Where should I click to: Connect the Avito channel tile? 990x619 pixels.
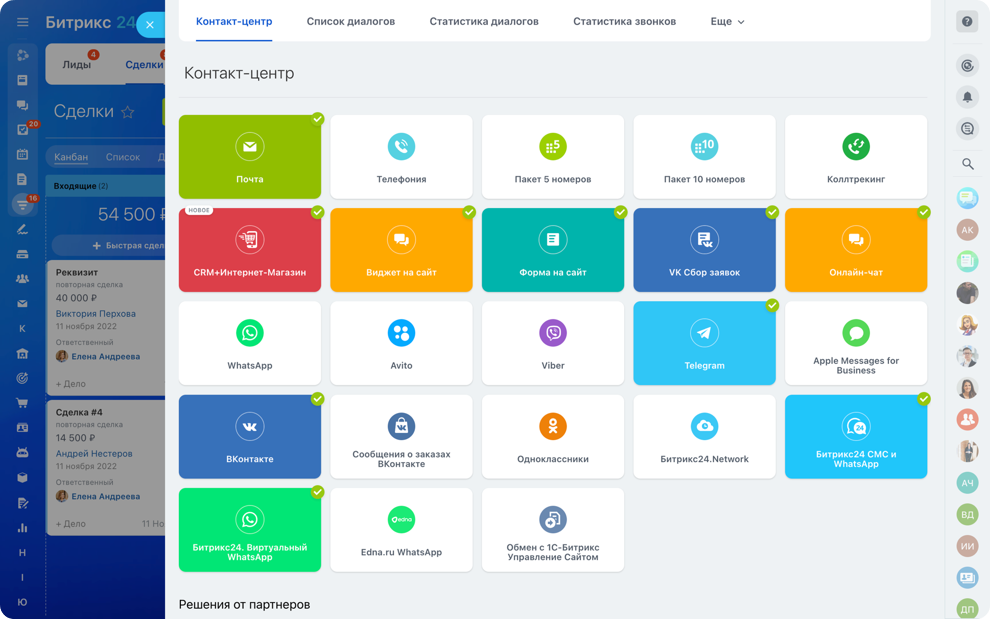401,343
